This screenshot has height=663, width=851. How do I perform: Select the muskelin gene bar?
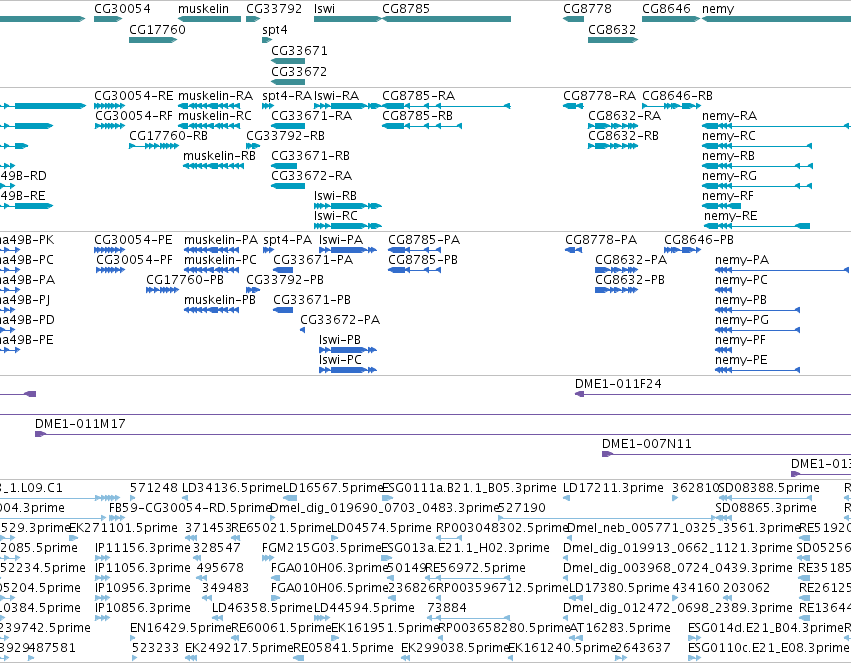coord(209,19)
